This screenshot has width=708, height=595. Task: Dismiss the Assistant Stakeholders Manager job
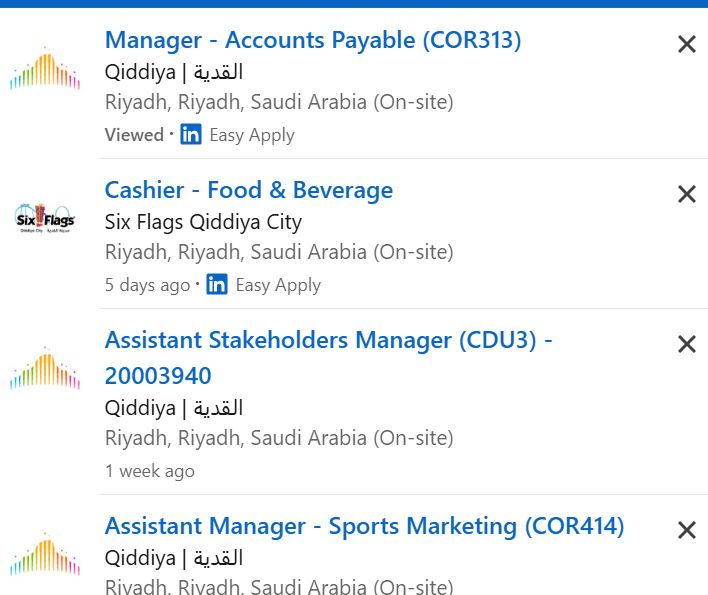coord(686,344)
